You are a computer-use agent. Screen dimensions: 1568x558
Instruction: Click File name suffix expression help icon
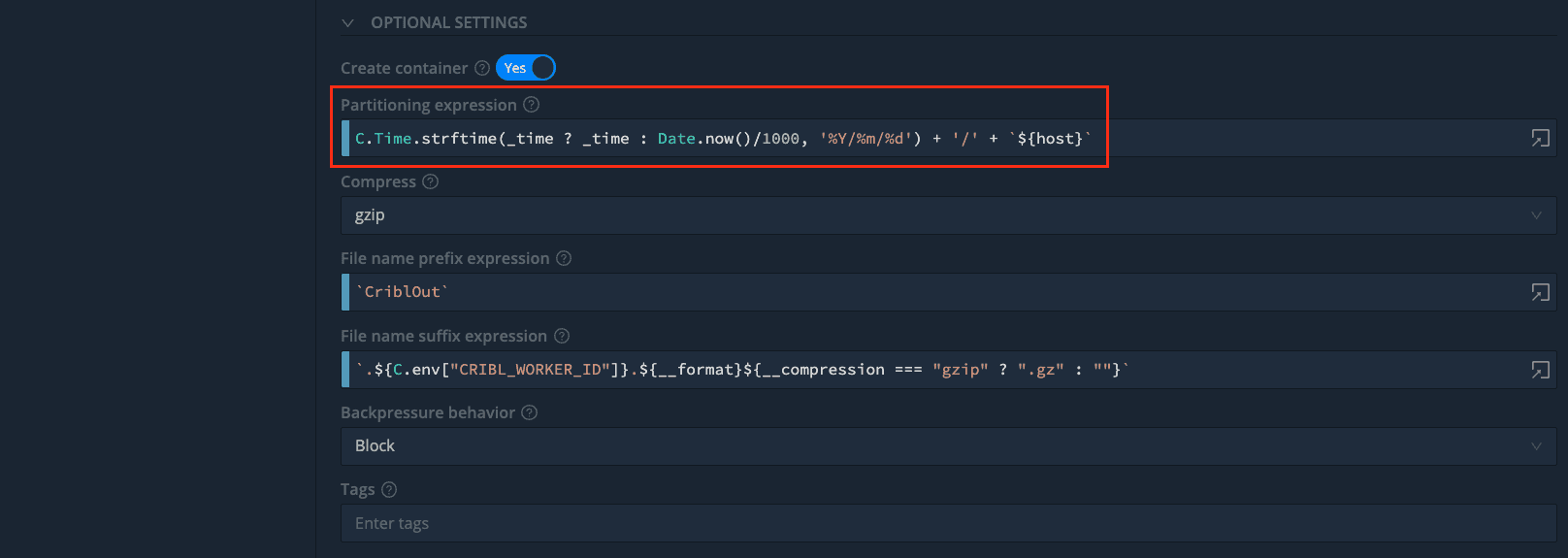click(562, 336)
